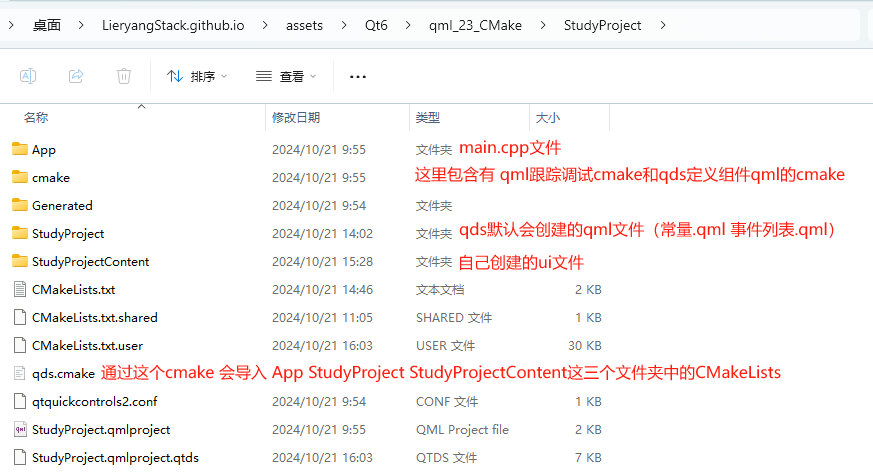Click the QML Project file type cell
Viewport: 873px width, 472px height.
pos(462,430)
